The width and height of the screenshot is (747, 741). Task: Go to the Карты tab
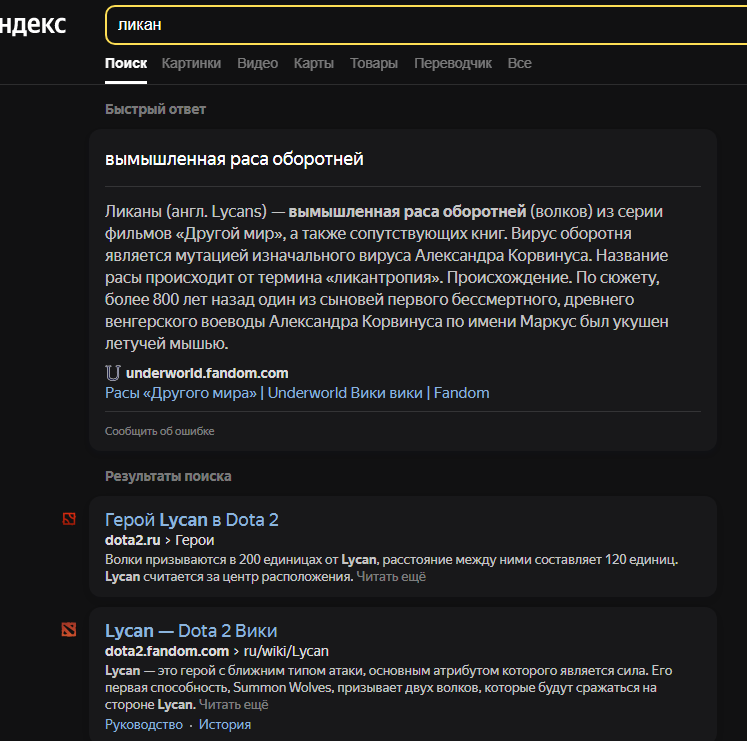click(313, 63)
